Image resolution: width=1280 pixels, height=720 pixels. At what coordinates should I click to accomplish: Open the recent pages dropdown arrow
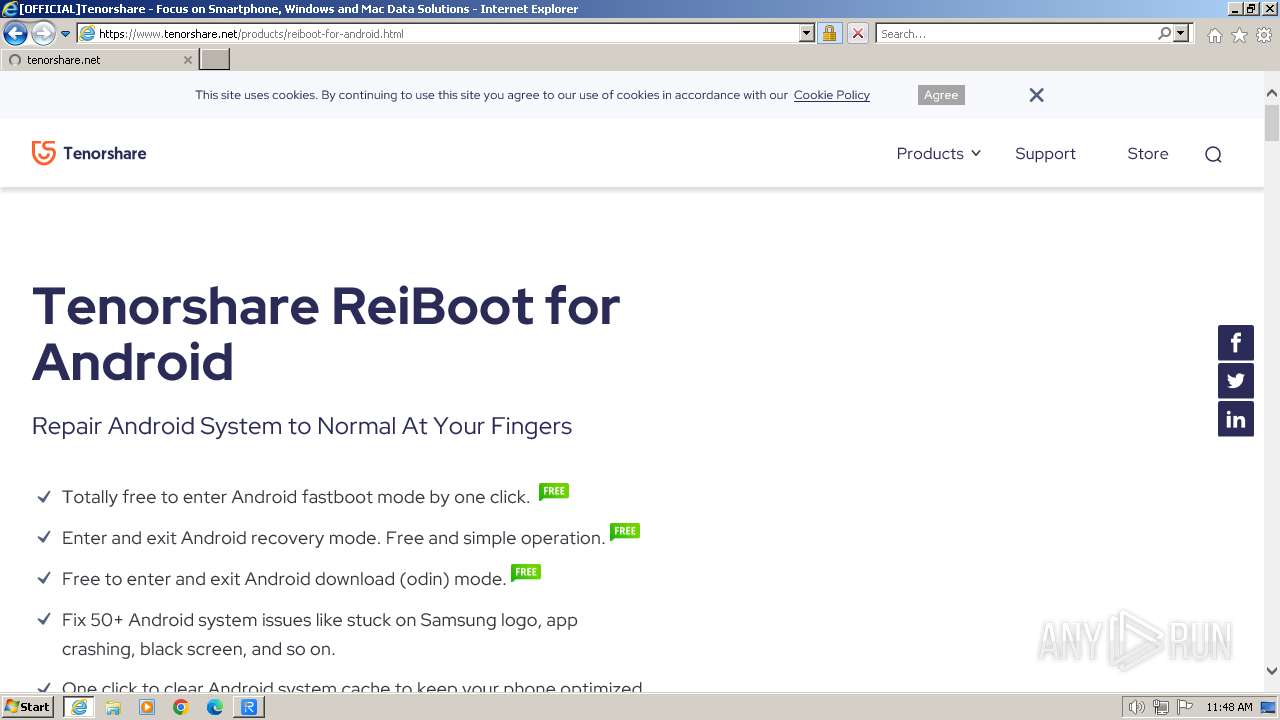[x=65, y=34]
